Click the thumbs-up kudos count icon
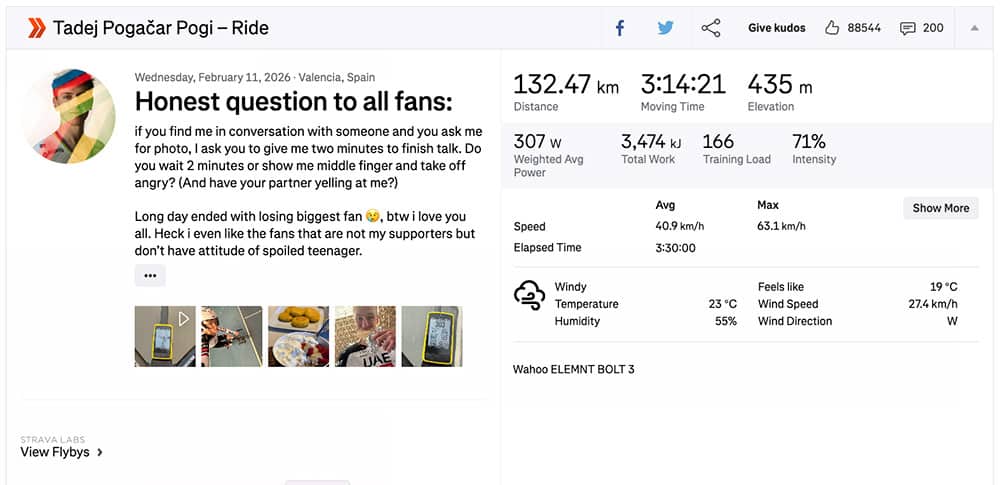Screen dimensions: 1000x485 [x=832, y=28]
